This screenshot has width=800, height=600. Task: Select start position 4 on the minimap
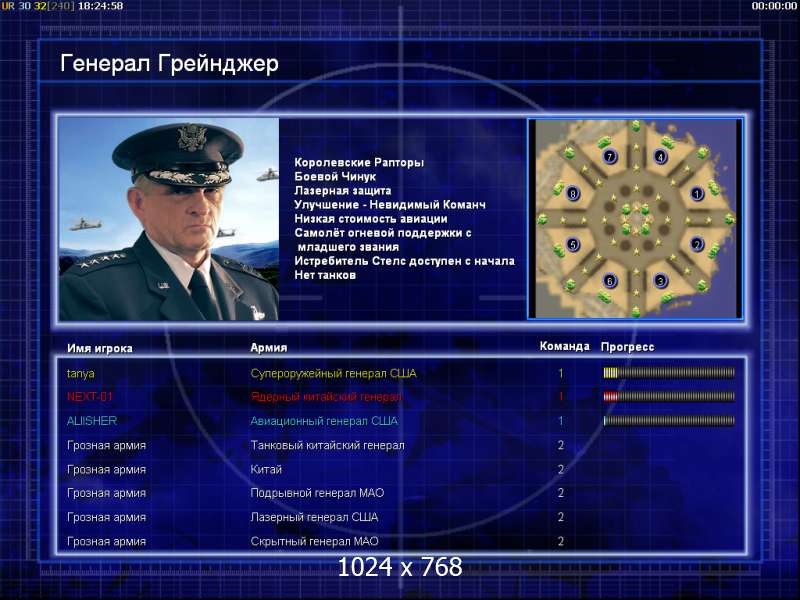661,156
